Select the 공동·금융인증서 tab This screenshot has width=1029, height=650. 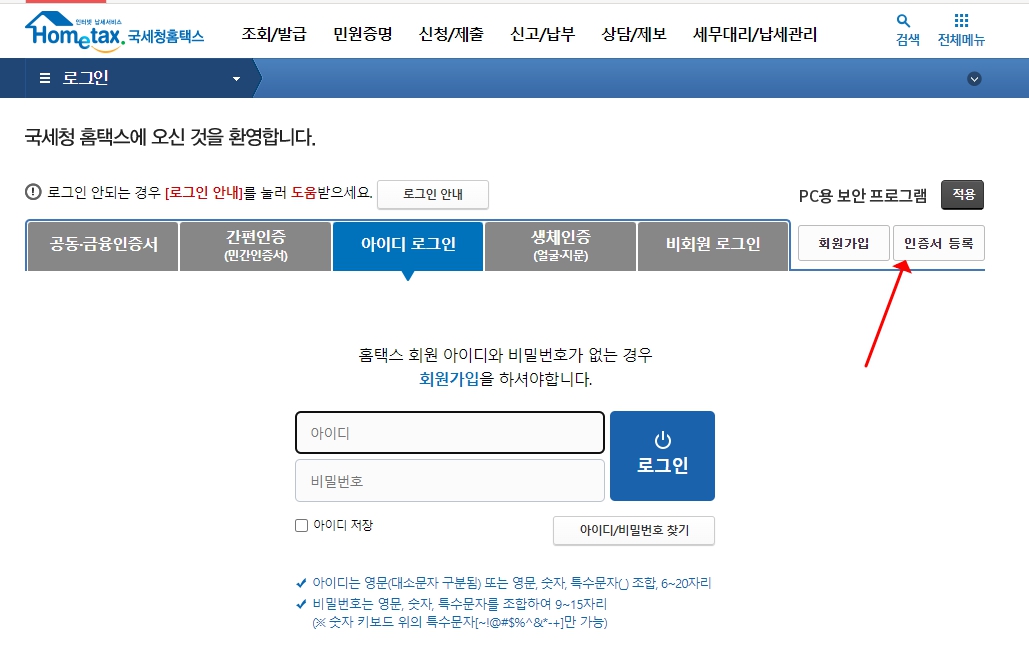[x=103, y=246]
